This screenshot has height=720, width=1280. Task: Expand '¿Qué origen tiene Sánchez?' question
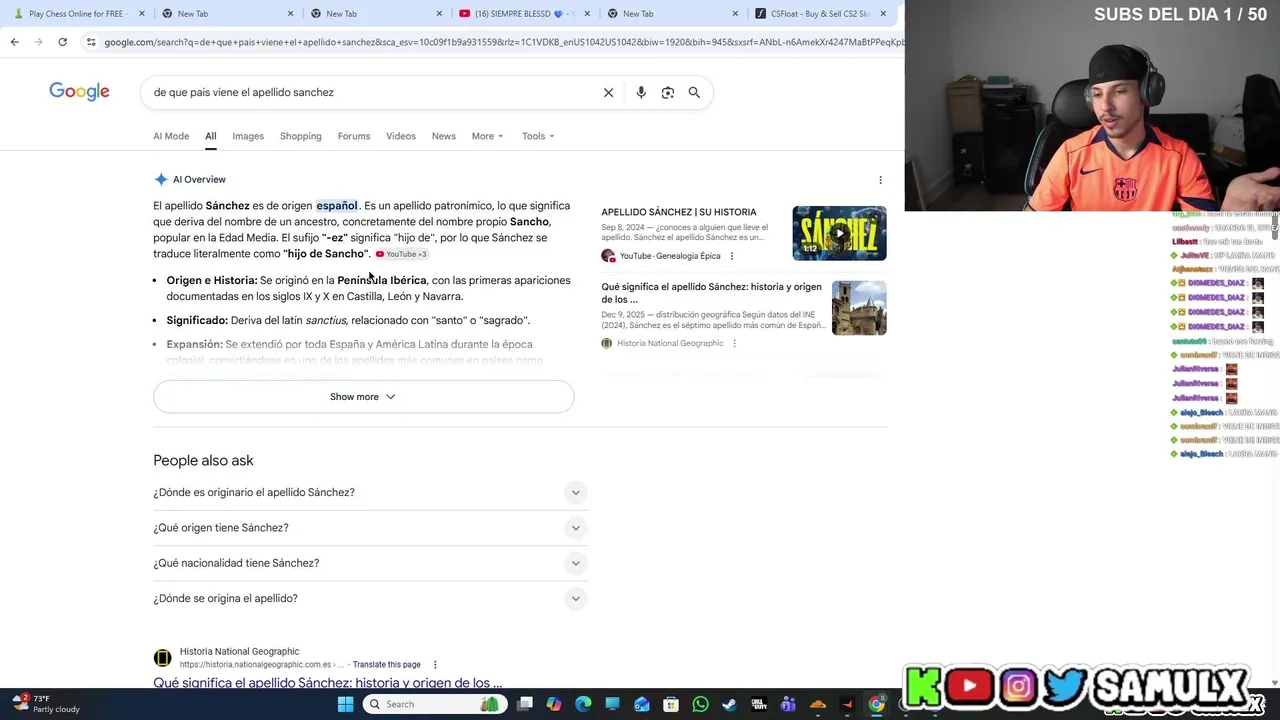click(x=370, y=528)
